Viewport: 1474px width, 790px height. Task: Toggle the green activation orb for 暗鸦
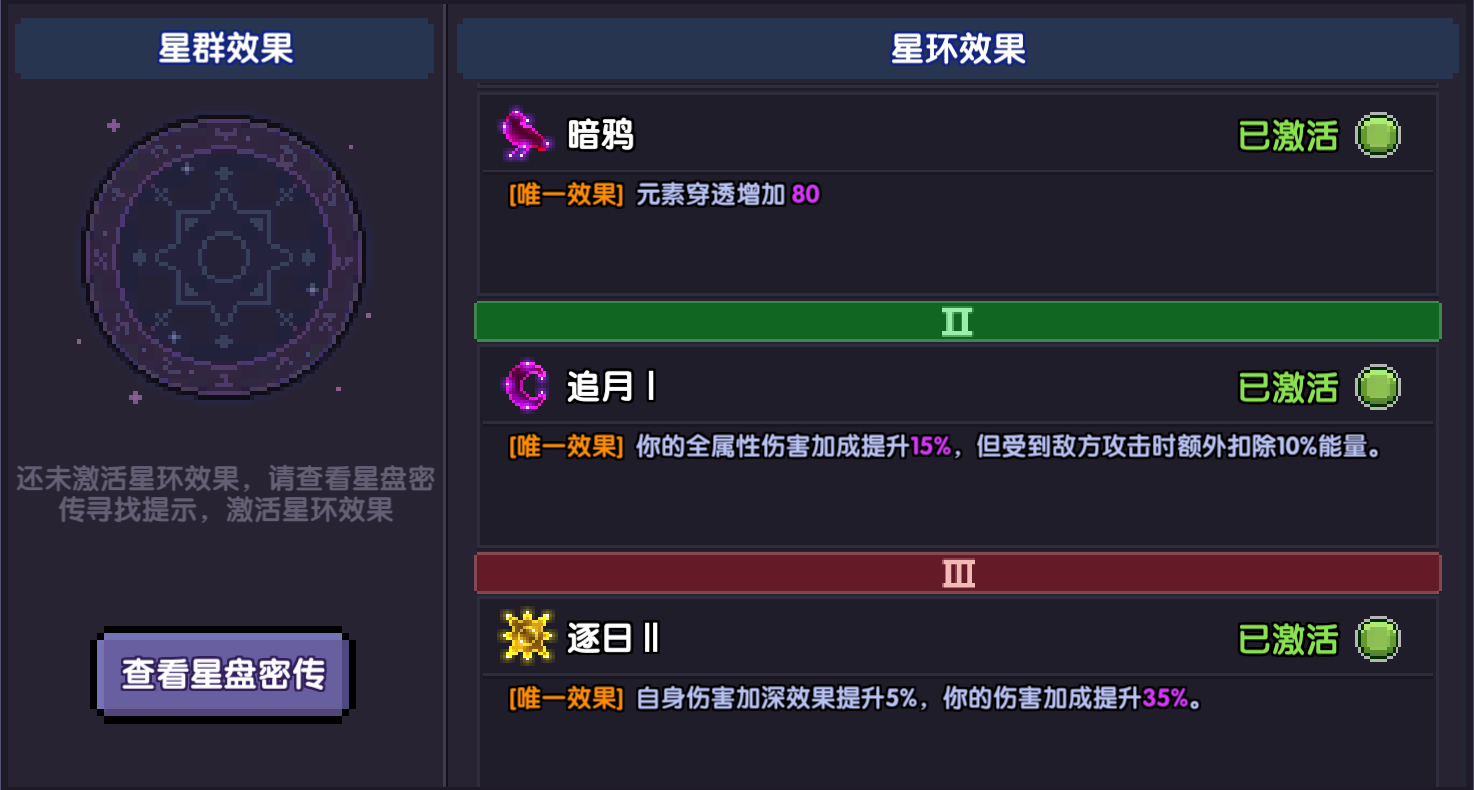coord(1377,135)
